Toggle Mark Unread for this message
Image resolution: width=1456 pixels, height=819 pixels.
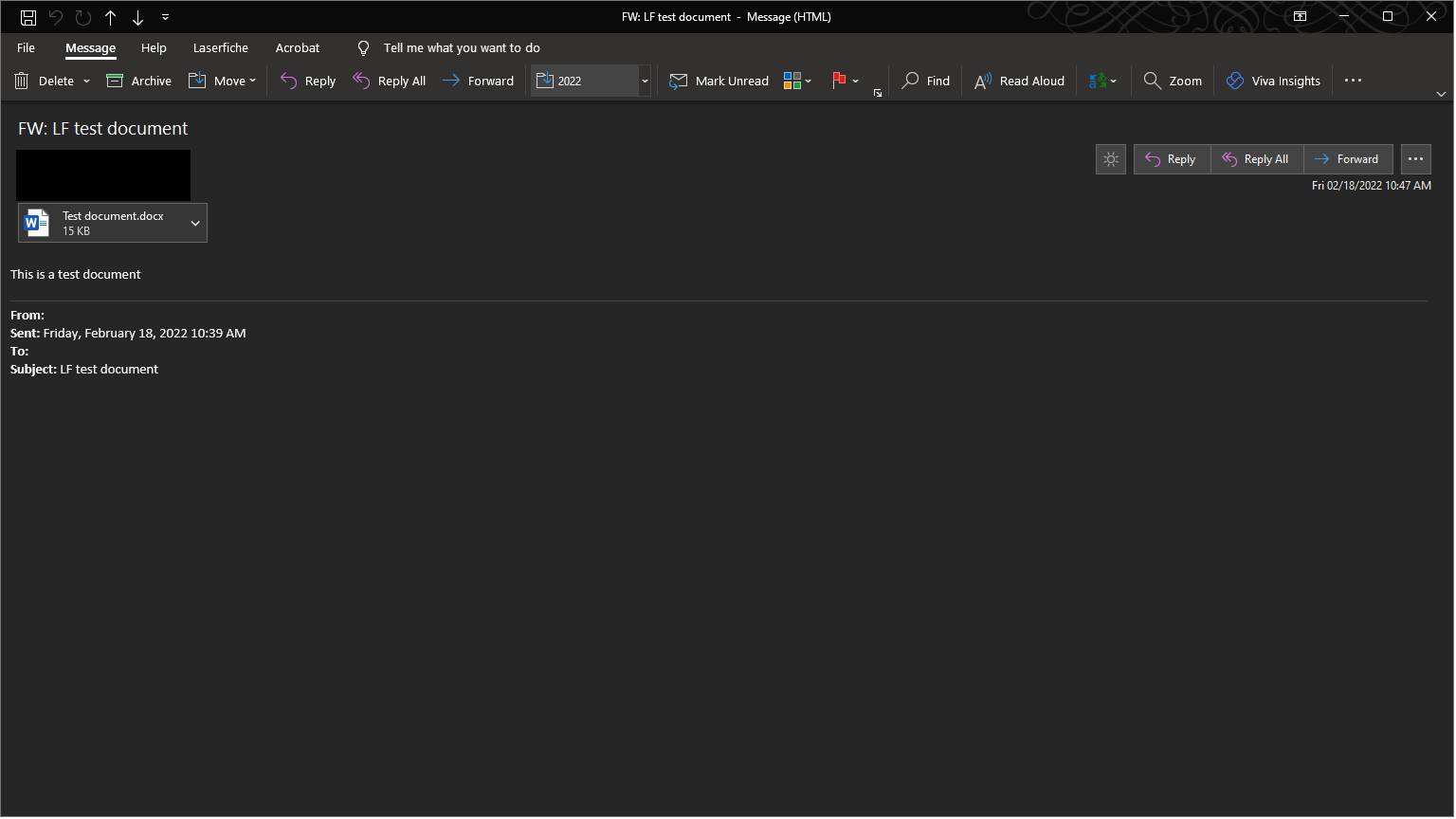719,82
